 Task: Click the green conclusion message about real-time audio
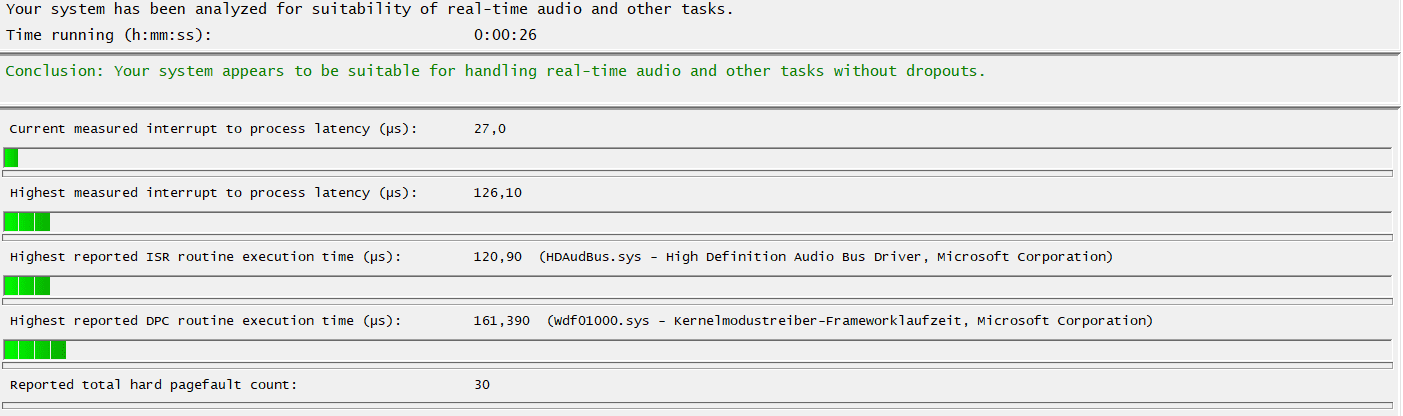(x=495, y=71)
